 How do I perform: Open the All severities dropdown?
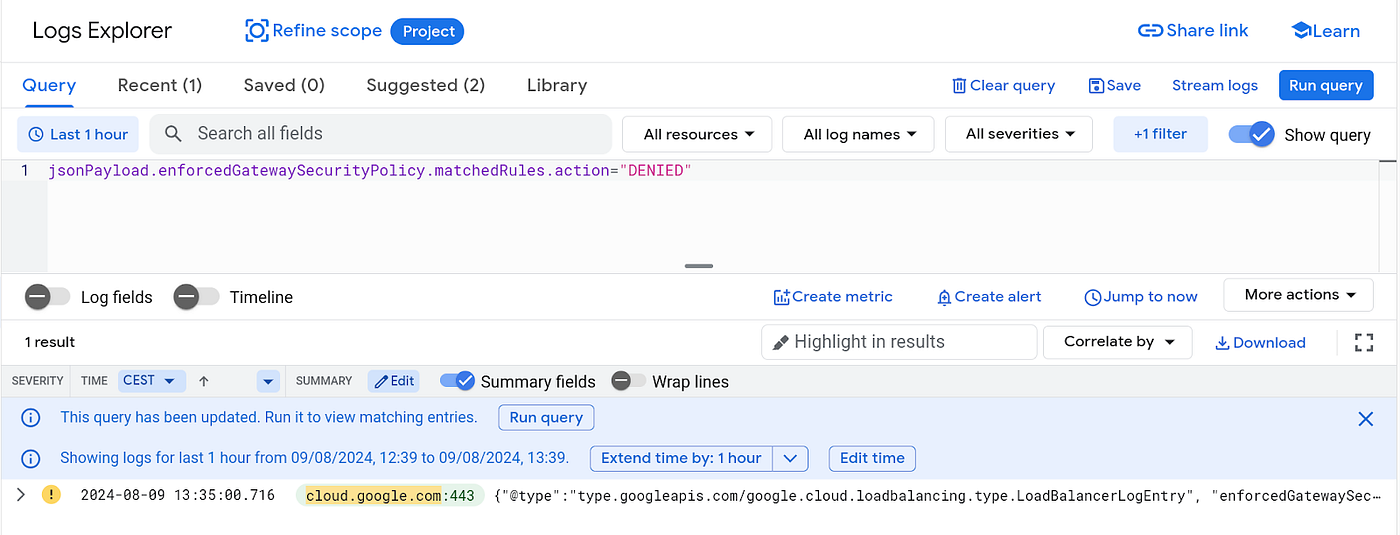[x=1019, y=134]
